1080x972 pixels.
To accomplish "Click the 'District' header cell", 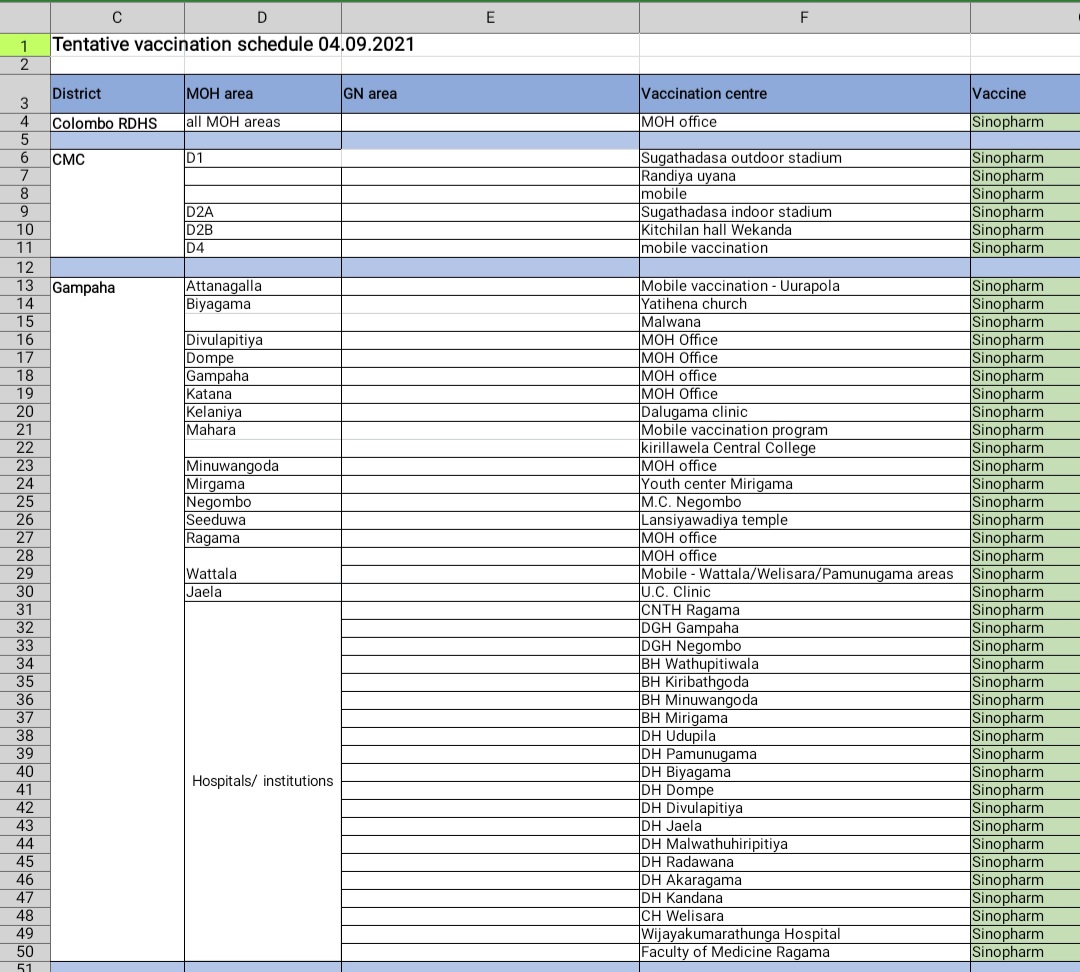I will [x=117, y=94].
